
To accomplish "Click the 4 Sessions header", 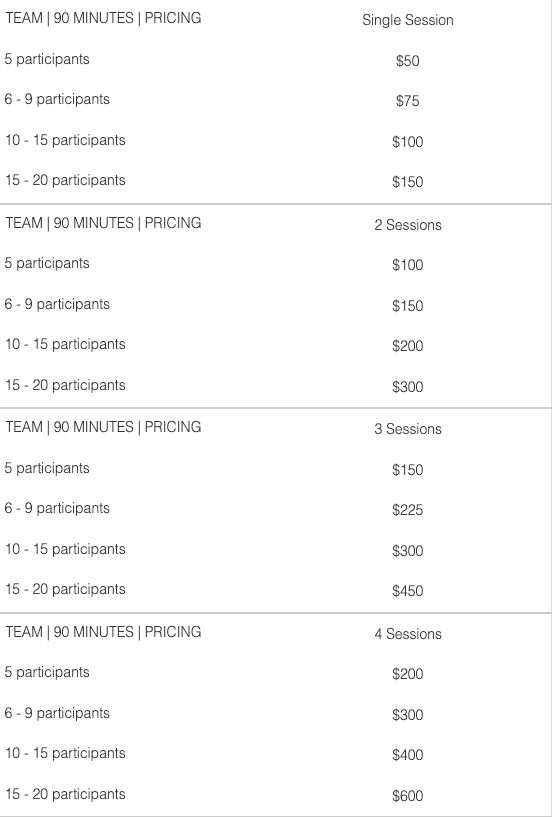I will tap(408, 634).
